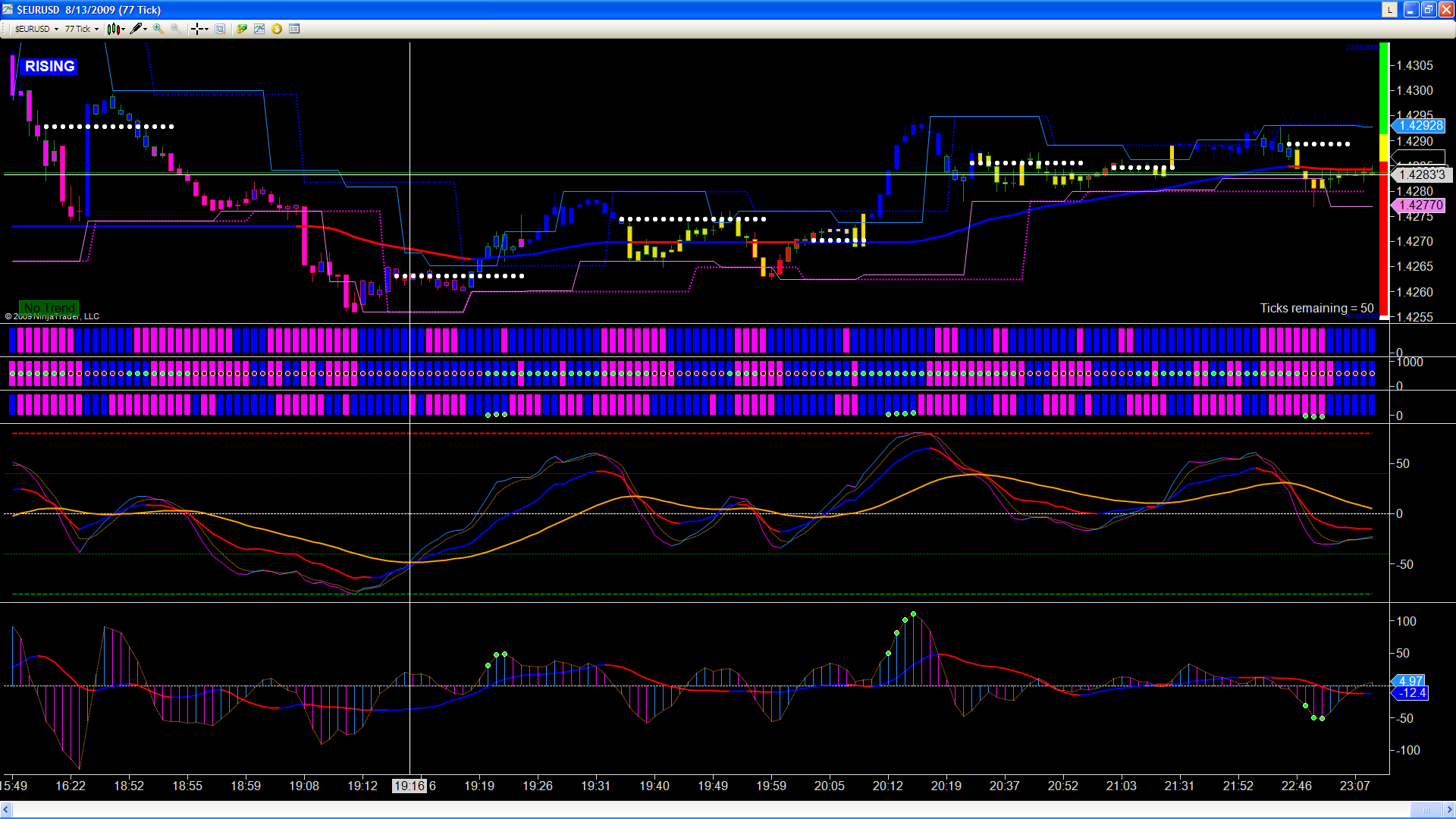
Task: Click the -12.4 indicator value marker
Action: (1410, 693)
